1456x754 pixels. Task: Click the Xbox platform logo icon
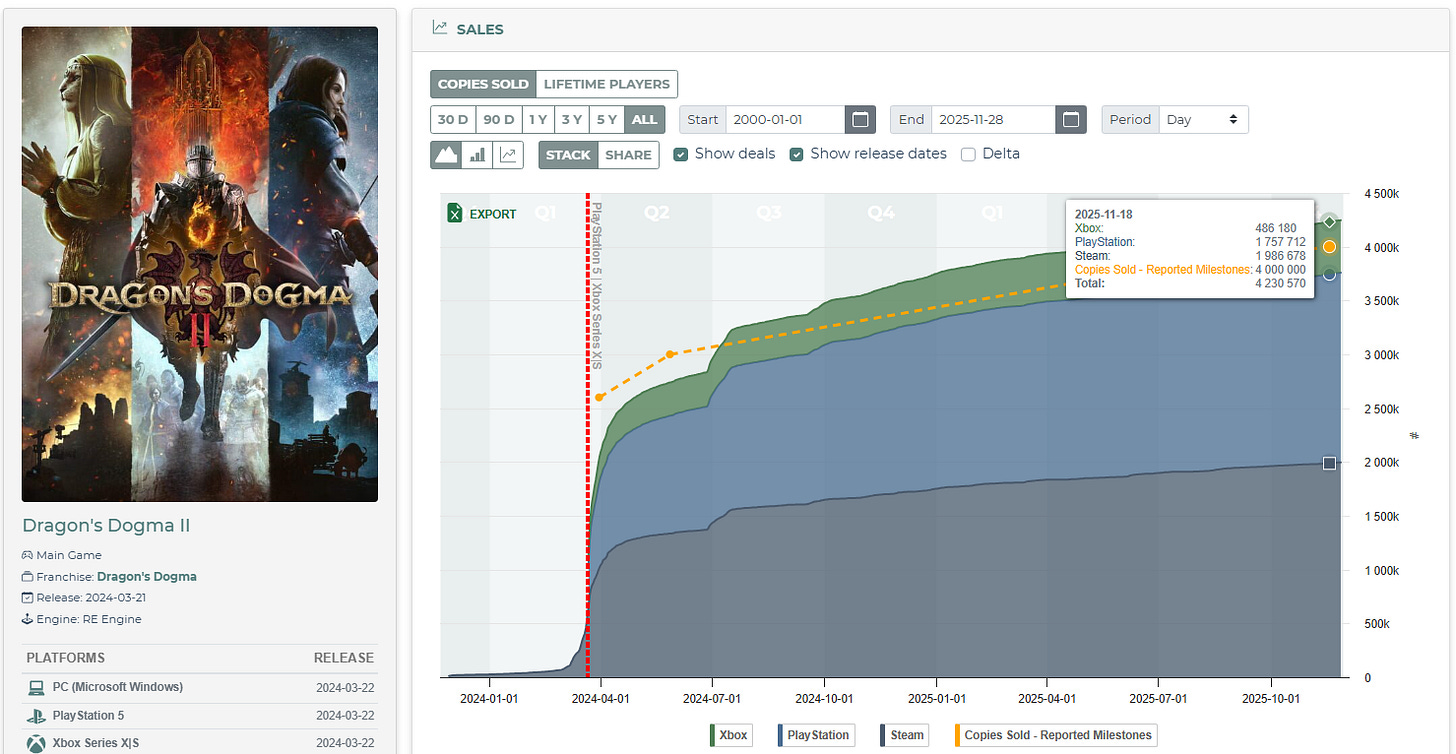click(36, 744)
